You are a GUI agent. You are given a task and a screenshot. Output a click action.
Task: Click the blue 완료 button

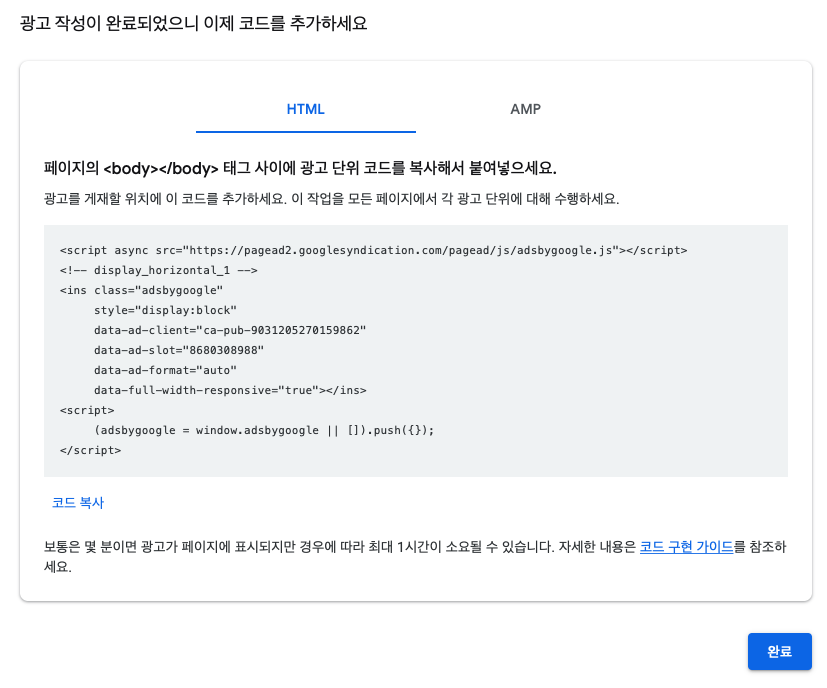[780, 652]
